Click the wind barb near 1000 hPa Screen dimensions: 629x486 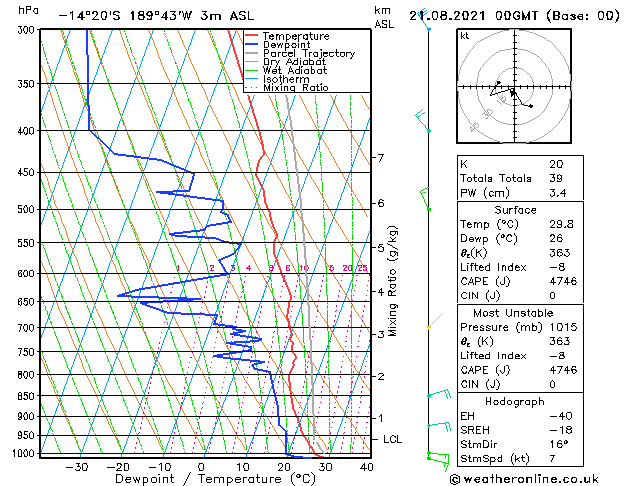point(432,457)
